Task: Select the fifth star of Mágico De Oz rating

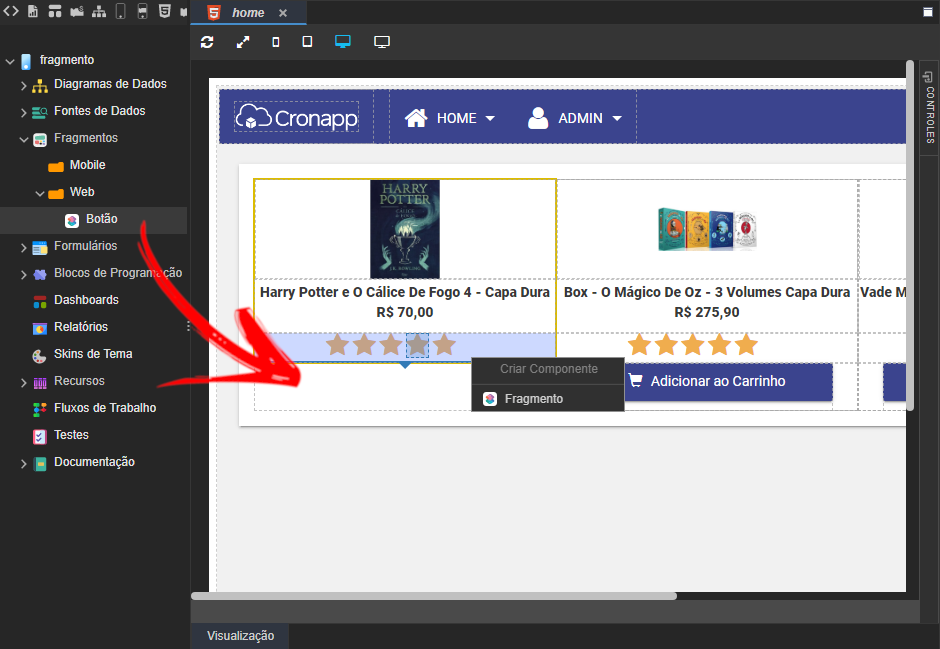Action: click(x=746, y=345)
